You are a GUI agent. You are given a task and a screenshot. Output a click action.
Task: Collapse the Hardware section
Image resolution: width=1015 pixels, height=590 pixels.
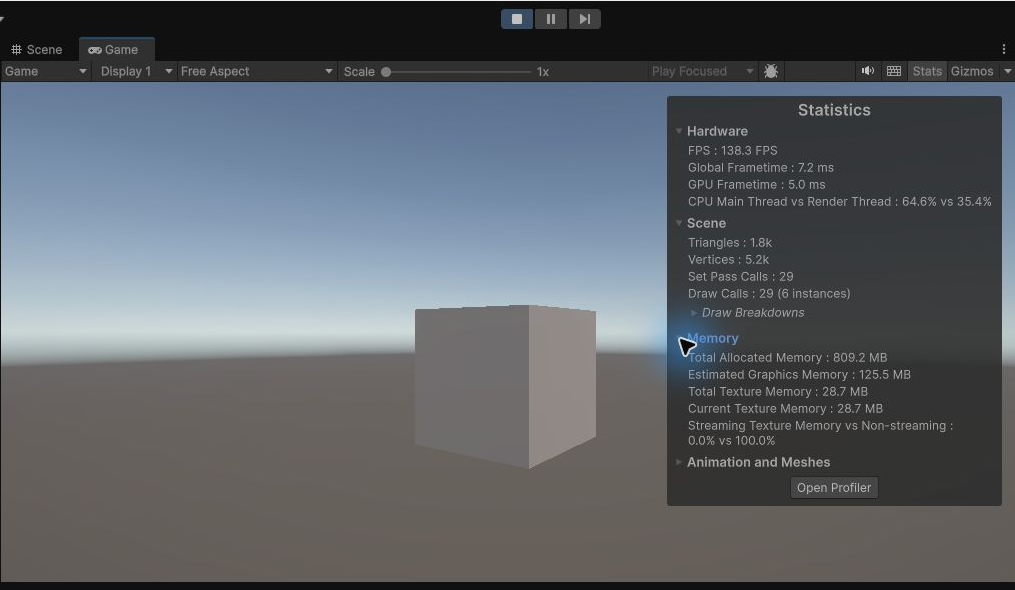pyautogui.click(x=678, y=131)
